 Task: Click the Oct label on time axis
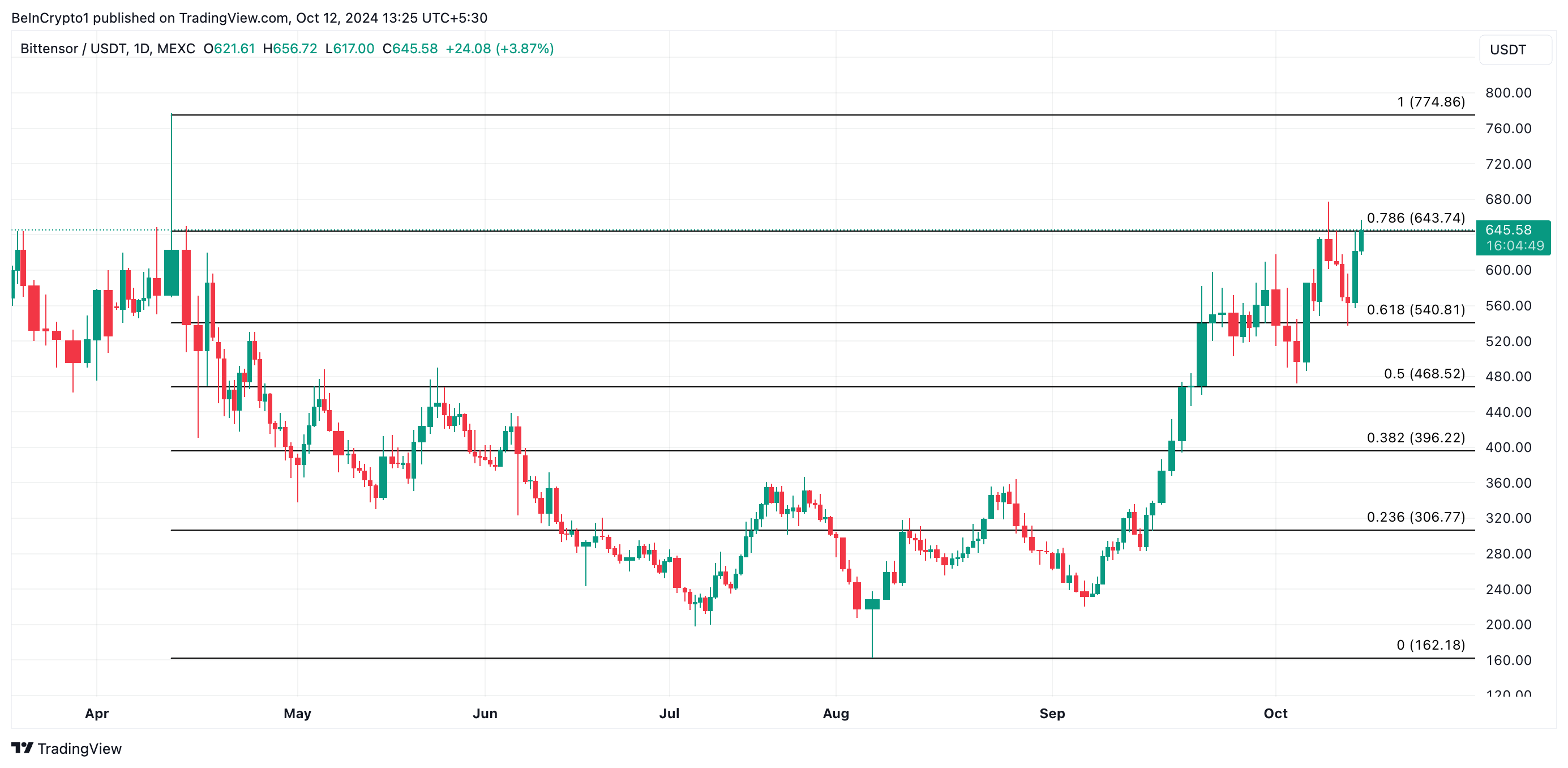1275,713
